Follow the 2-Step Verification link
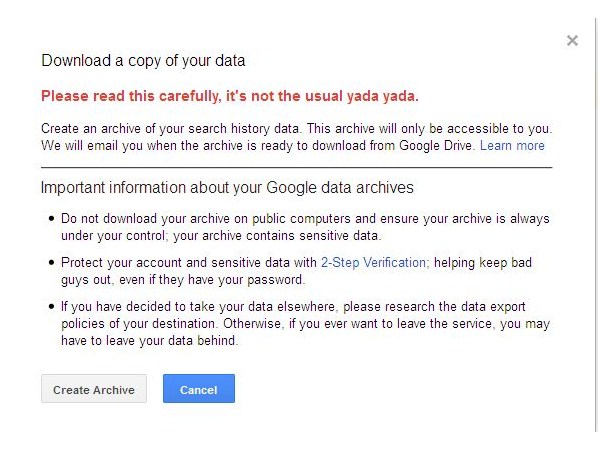The image size is (600, 450). point(373,262)
